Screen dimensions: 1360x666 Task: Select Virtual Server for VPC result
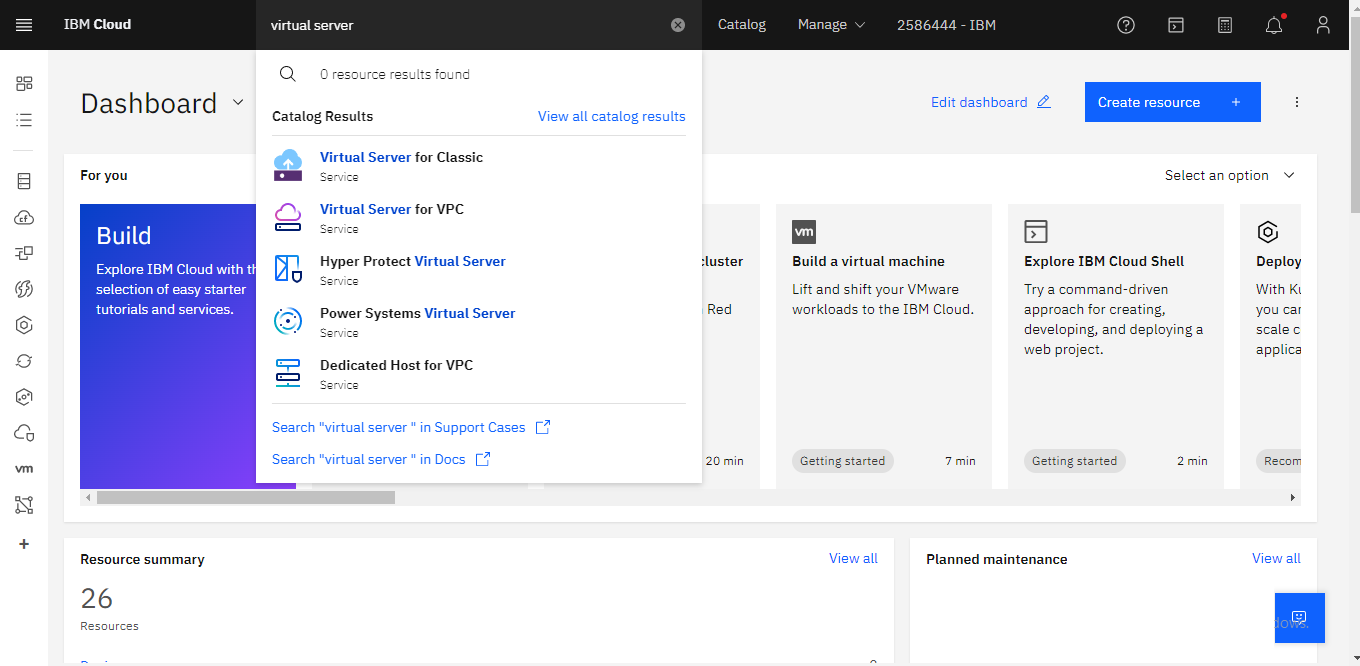pos(391,210)
